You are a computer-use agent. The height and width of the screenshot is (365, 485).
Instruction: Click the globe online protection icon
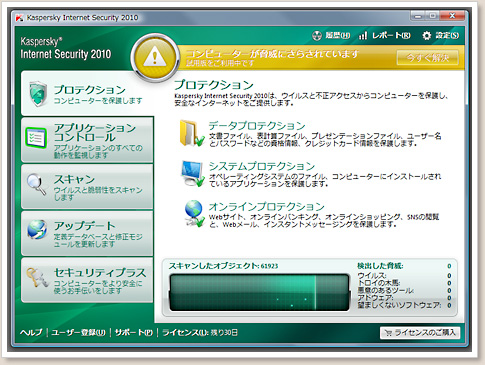[194, 214]
